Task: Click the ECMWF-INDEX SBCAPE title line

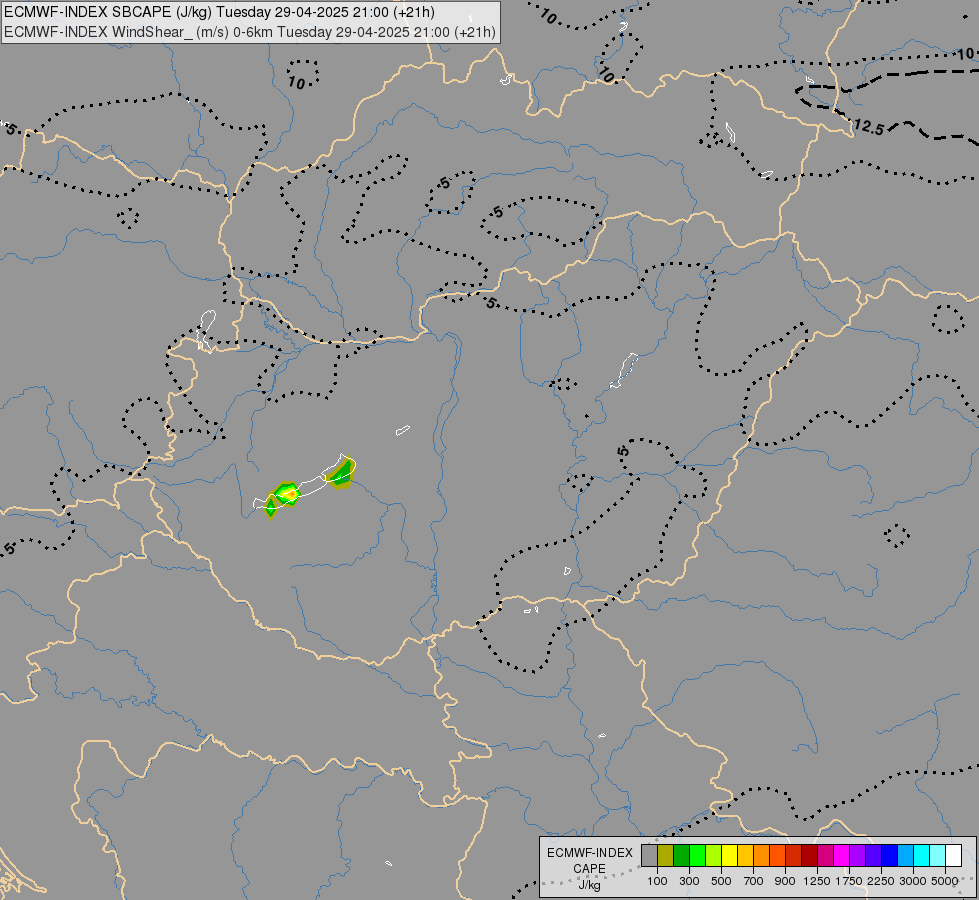Action: click(x=219, y=12)
